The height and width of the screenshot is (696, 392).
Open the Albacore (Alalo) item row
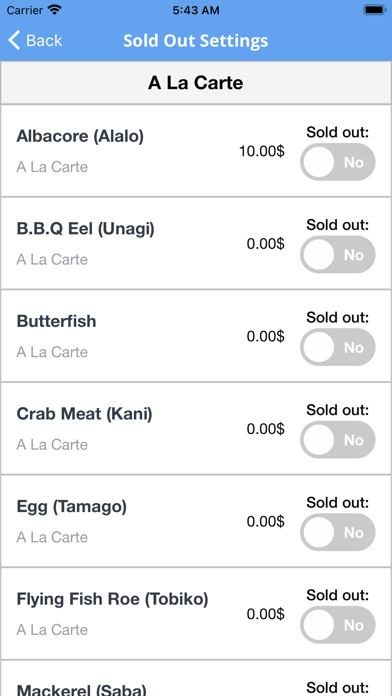pyautogui.click(x=196, y=151)
